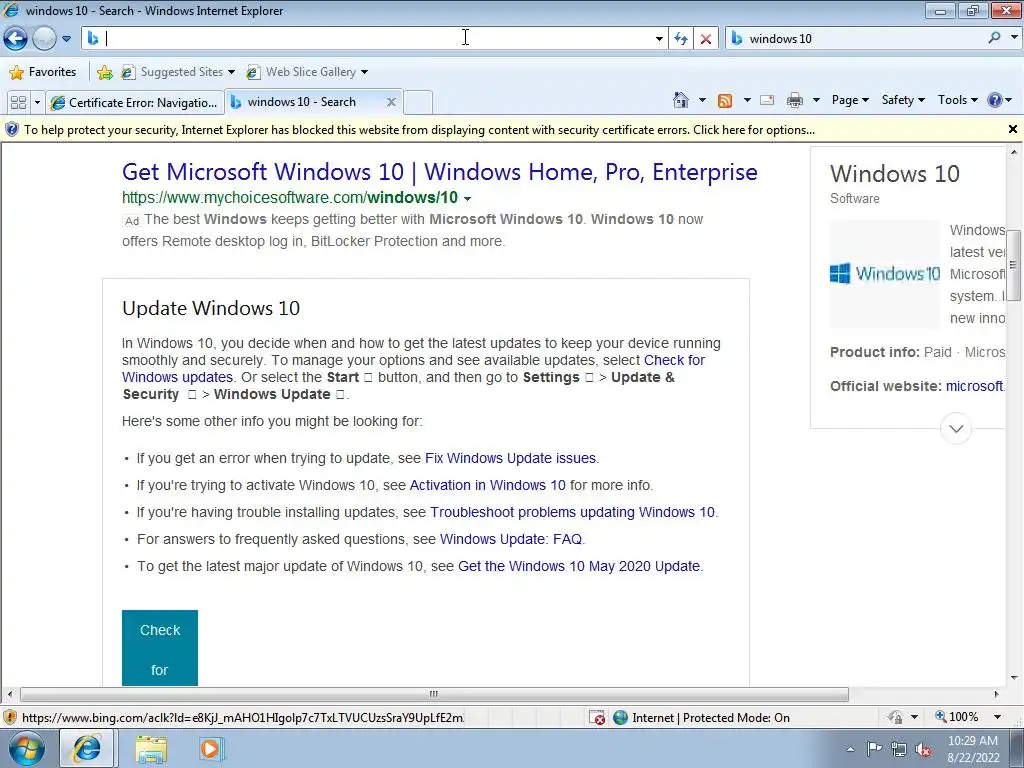Open 'Get Microsoft Windows 10' ad headline link
This screenshot has width=1024, height=768.
point(440,172)
